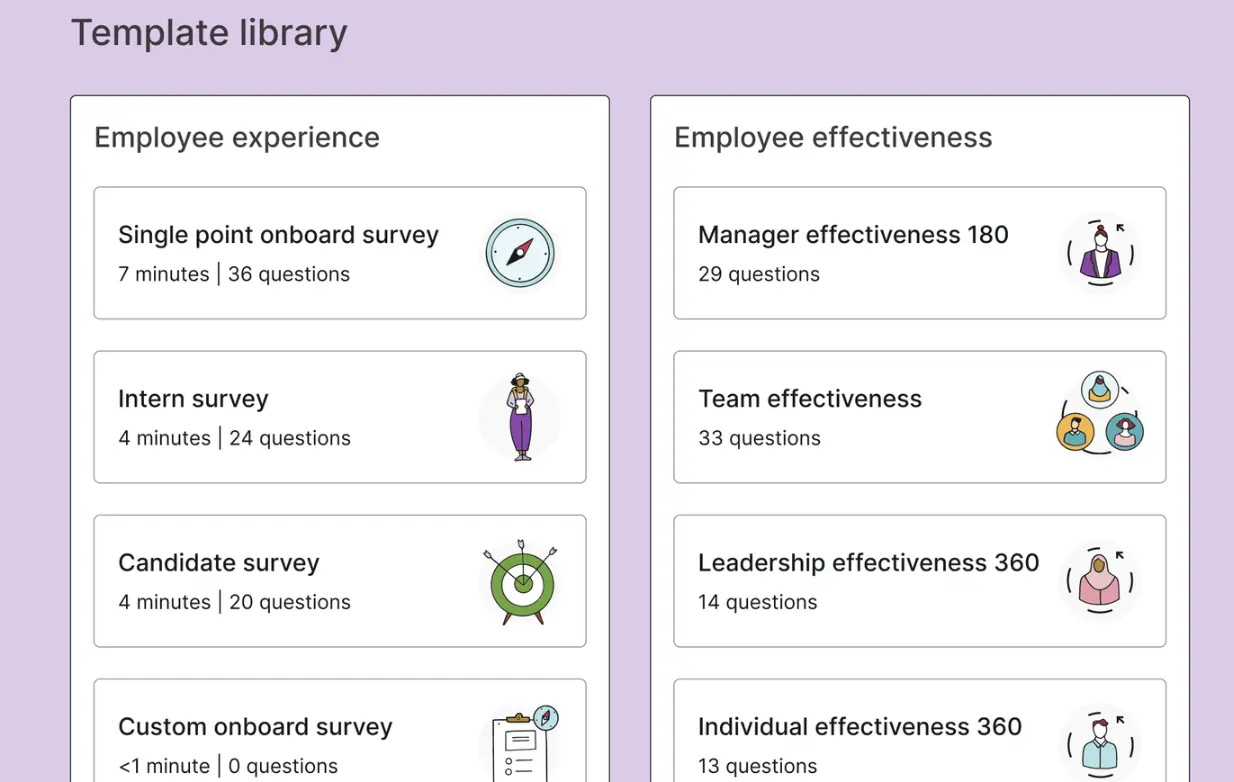The width and height of the screenshot is (1234, 782).
Task: Select the Candidate survey template card
Action: click(340, 581)
